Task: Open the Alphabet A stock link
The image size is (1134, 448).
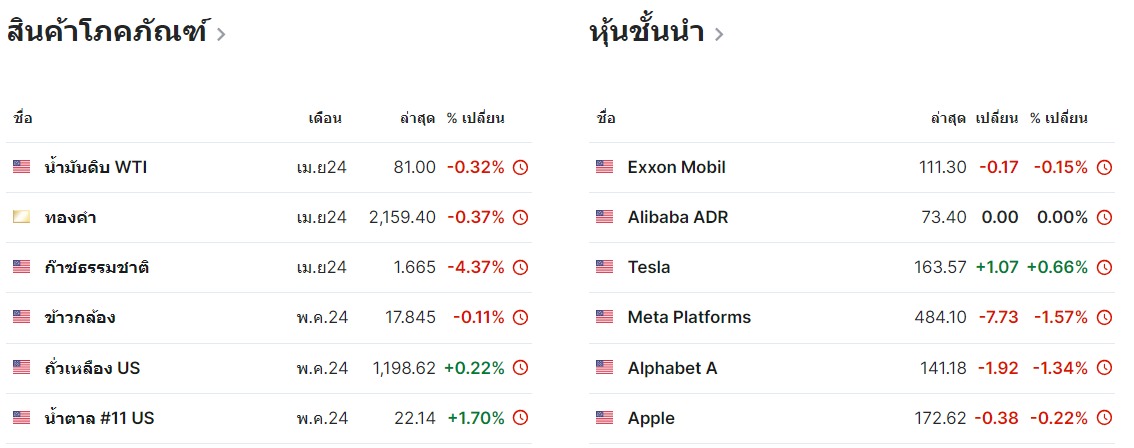Action: [673, 368]
